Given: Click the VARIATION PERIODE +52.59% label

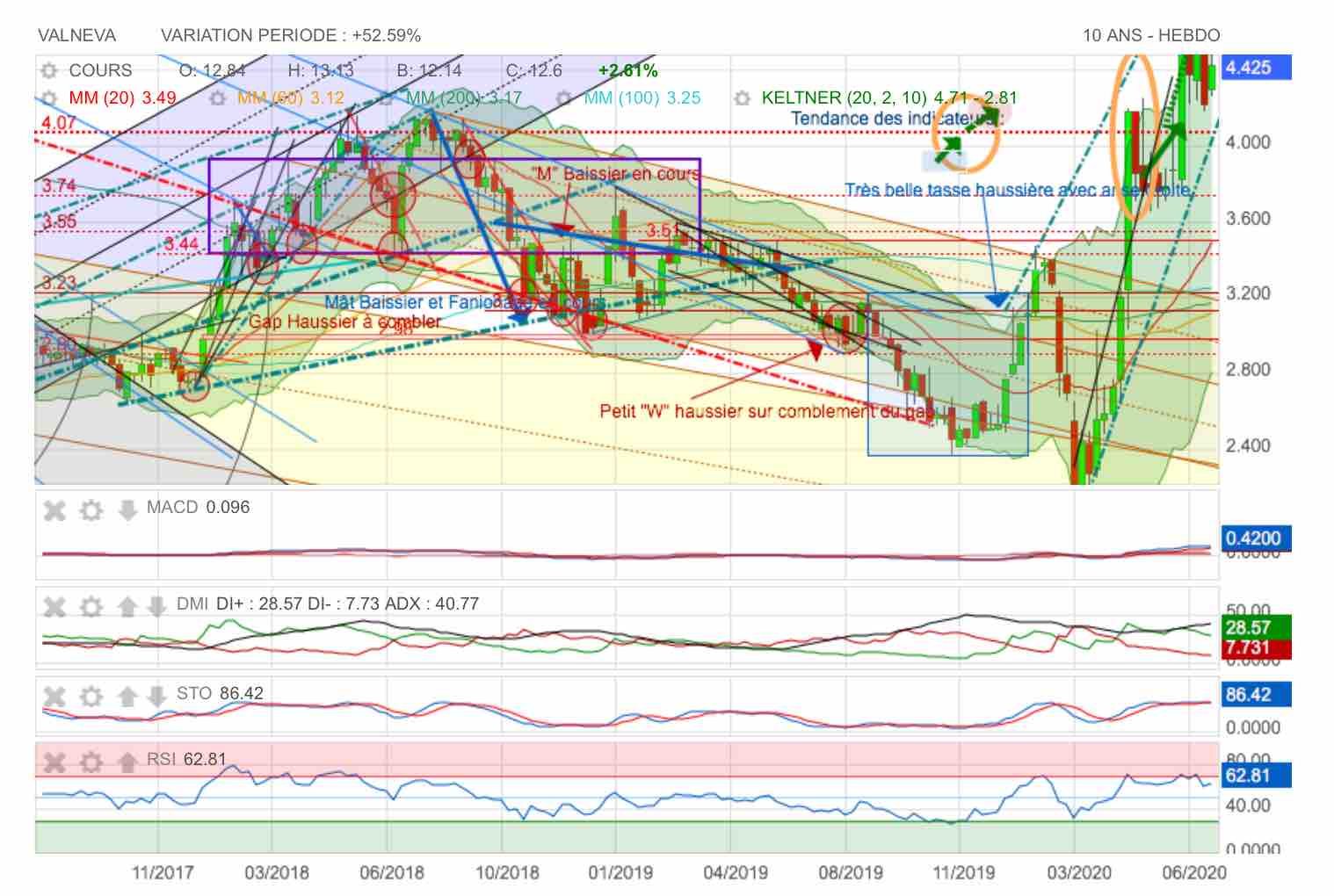Looking at the screenshot, I should (291, 35).
